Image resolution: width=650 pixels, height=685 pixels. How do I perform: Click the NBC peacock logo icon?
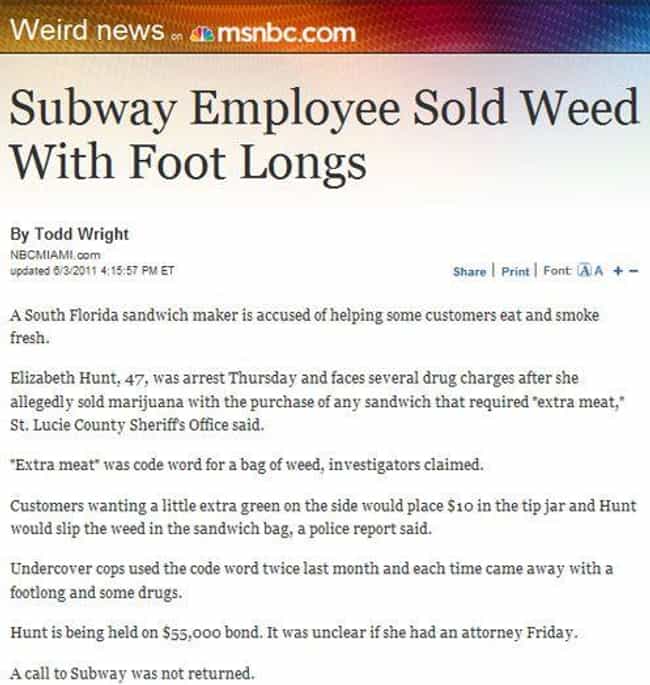[202, 35]
